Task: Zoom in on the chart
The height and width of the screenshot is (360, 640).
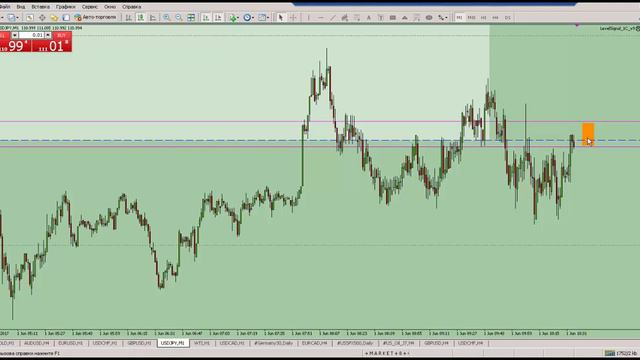Action: click(x=167, y=18)
